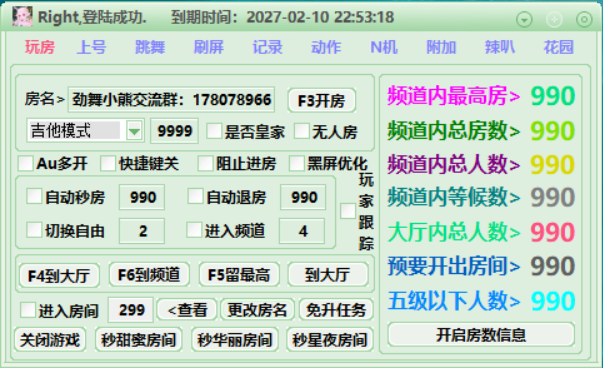Open the 花园 tab
Image resolution: width=603 pixels, height=368 pixels.
[558, 47]
